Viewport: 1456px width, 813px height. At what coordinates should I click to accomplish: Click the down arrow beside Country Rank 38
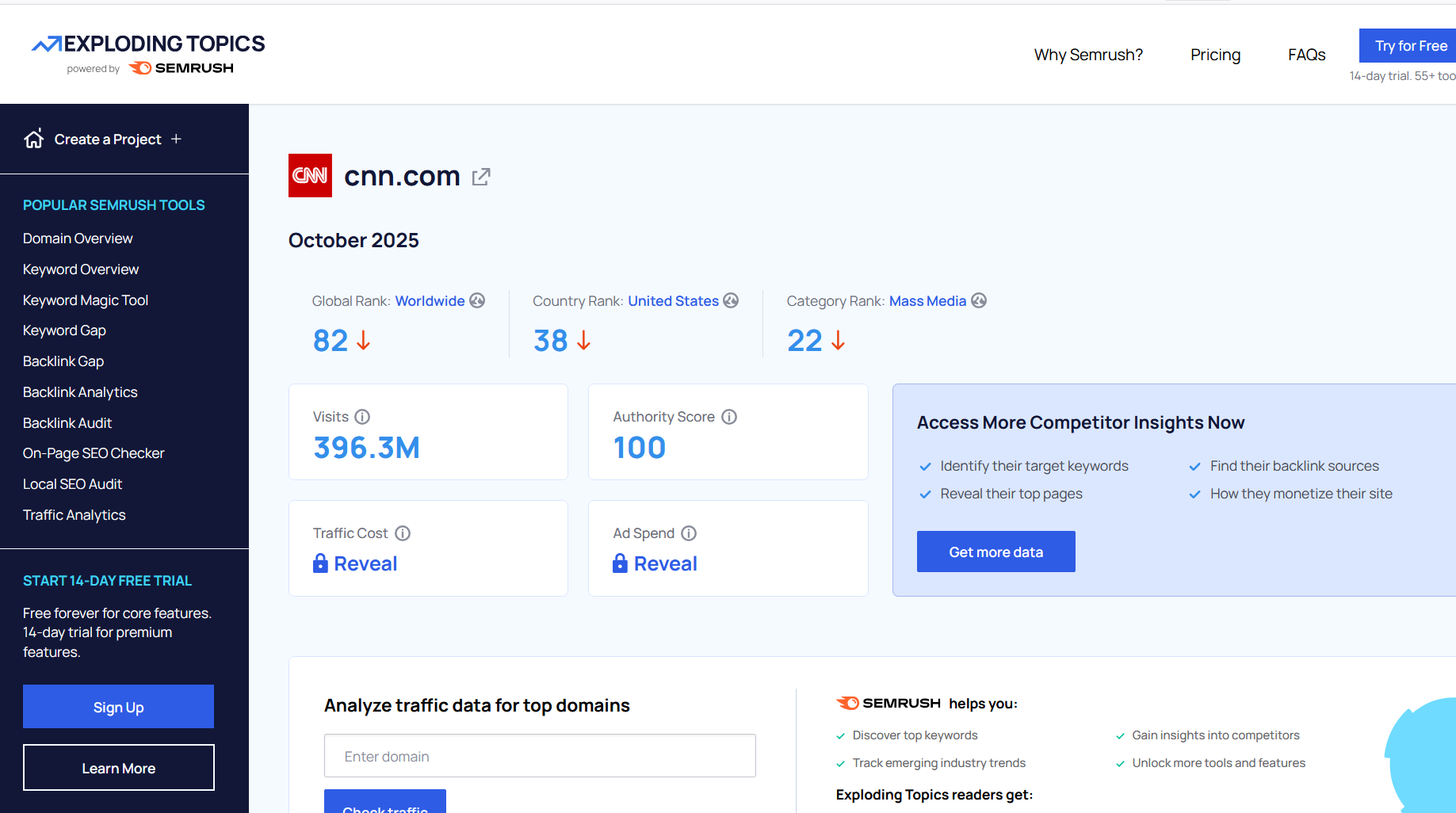click(x=583, y=340)
